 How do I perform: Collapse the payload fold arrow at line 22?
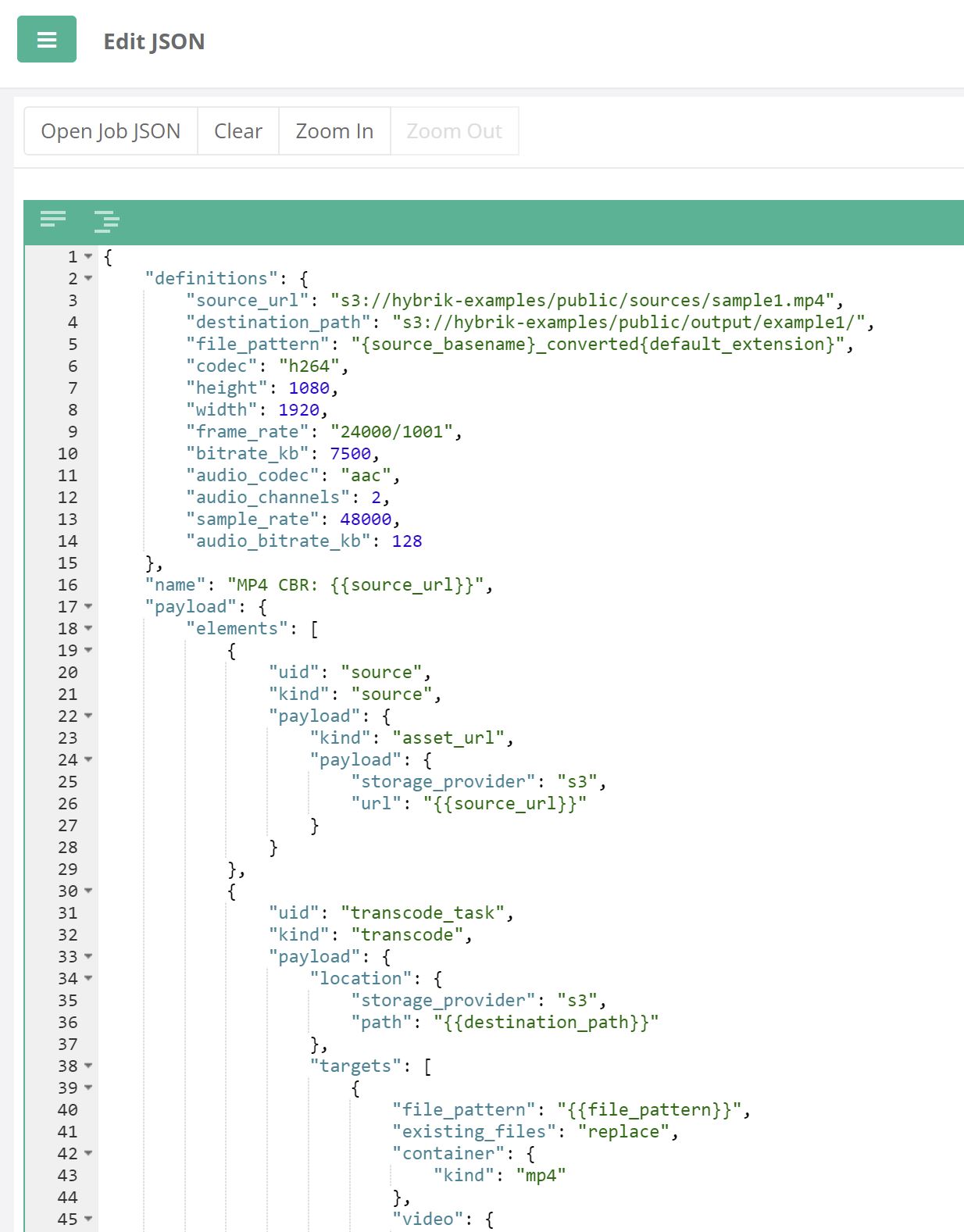click(x=88, y=716)
